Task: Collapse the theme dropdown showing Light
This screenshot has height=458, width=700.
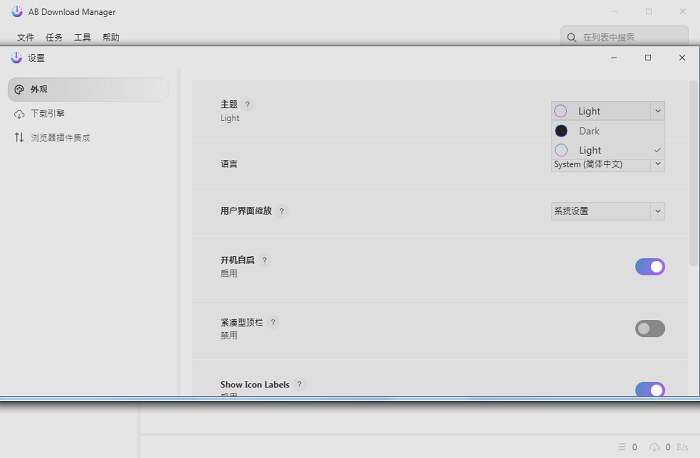Action: (x=608, y=111)
